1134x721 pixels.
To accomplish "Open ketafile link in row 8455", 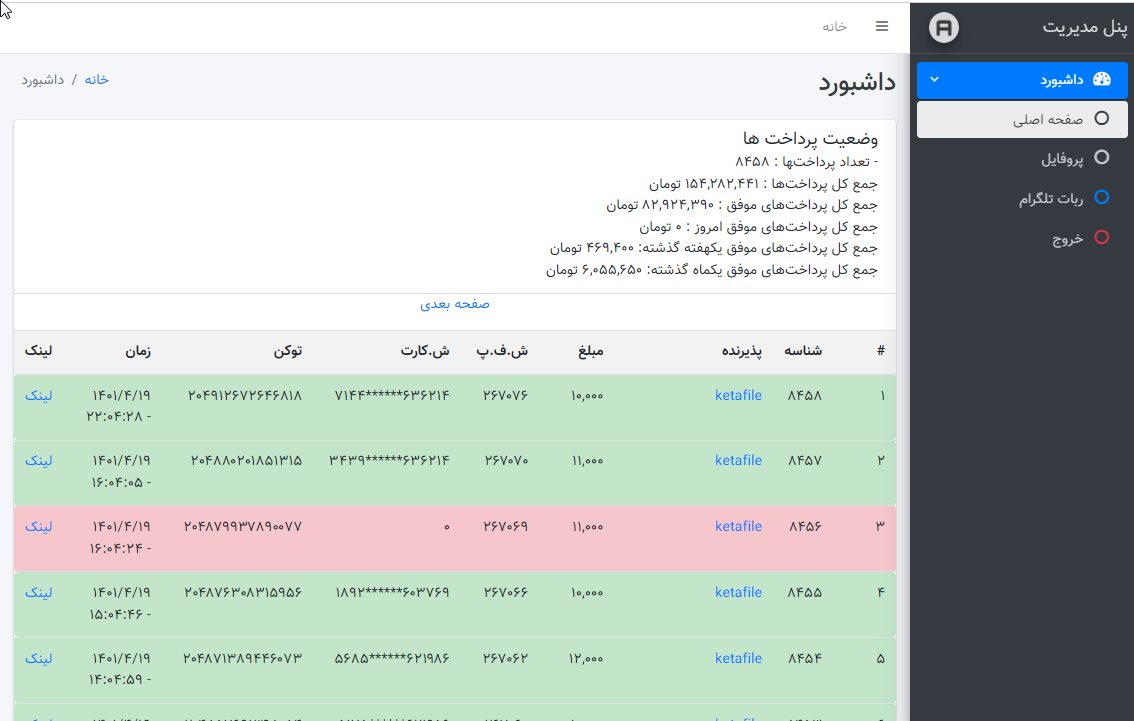I will (738, 592).
